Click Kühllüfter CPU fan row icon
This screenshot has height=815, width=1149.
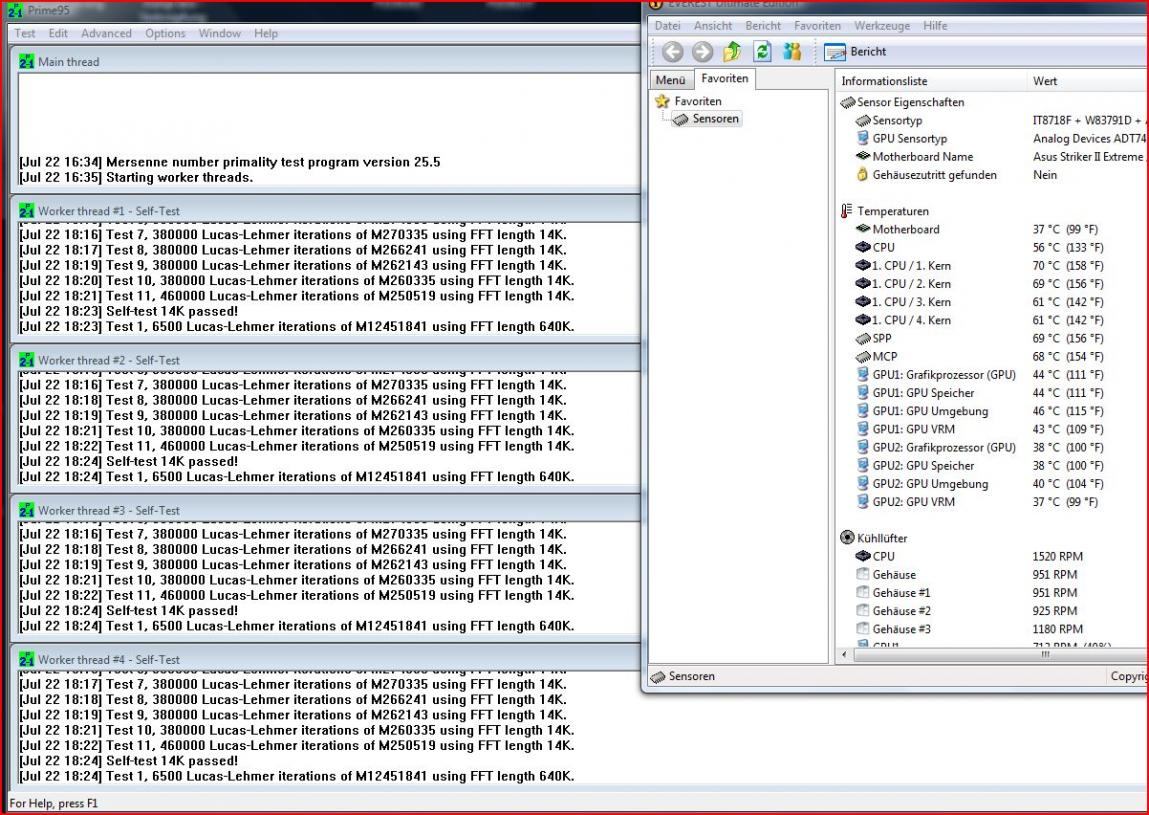pyautogui.click(x=862, y=556)
